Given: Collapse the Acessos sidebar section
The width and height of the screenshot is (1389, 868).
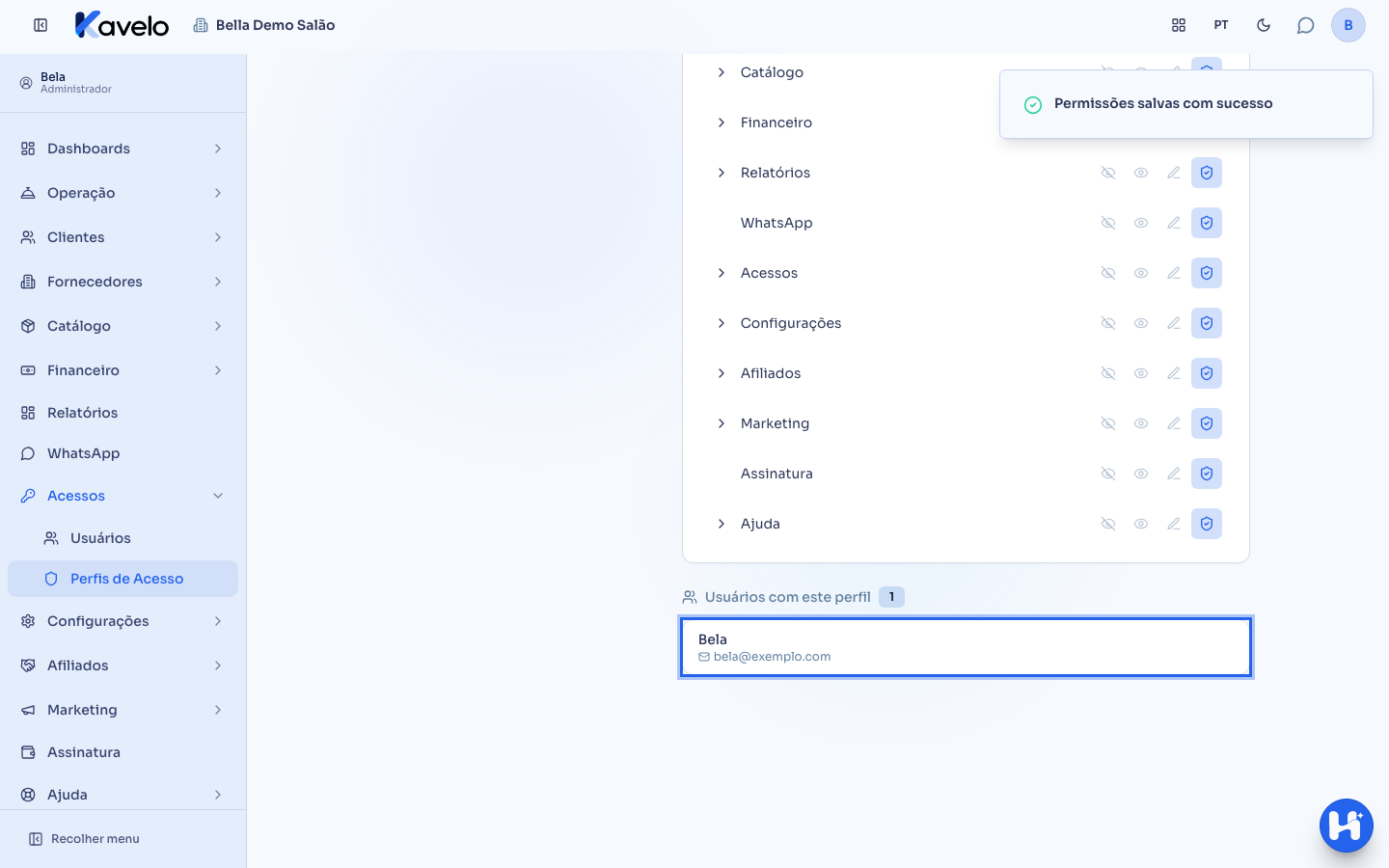Looking at the screenshot, I should coord(218,496).
